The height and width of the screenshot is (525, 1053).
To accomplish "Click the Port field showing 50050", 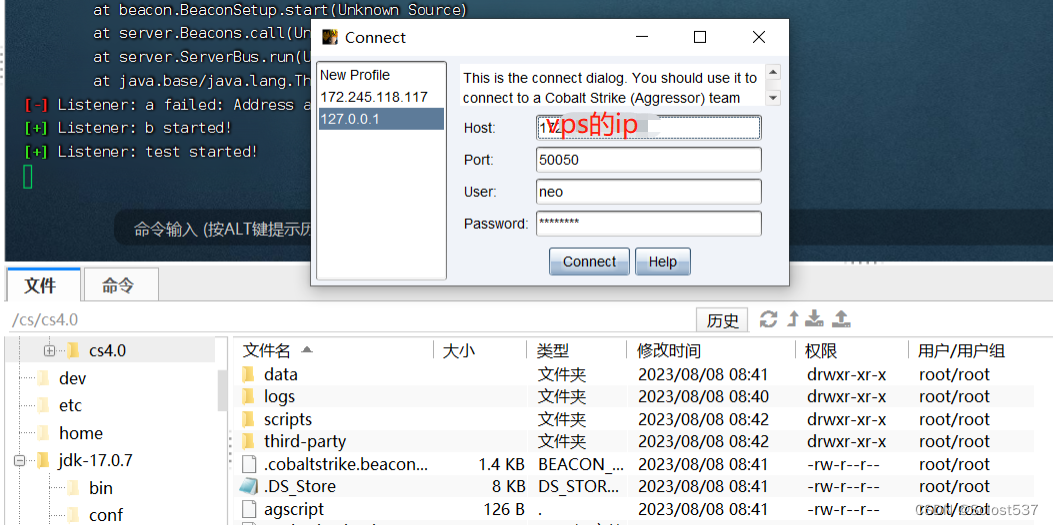I will [649, 160].
